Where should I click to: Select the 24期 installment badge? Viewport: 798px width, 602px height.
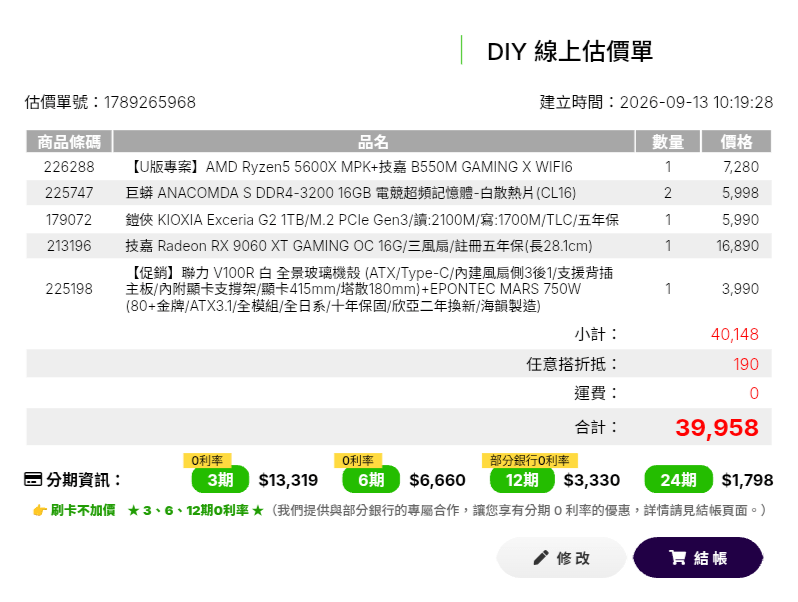(x=678, y=479)
